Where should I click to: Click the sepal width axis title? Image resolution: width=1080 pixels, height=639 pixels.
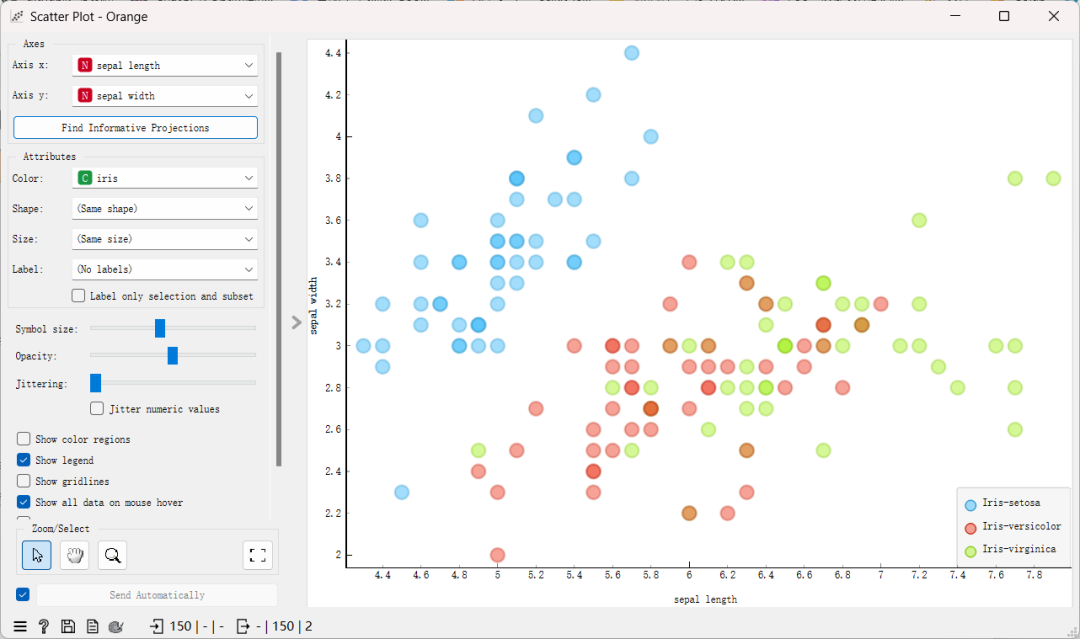tap(314, 306)
